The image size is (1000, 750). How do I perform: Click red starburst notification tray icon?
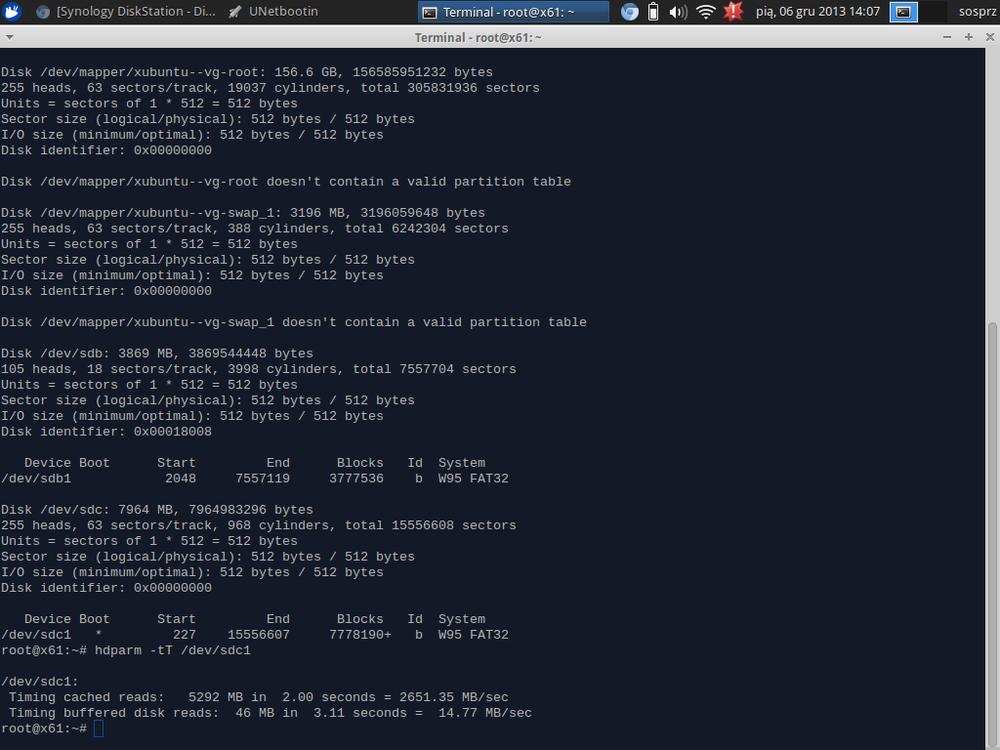[733, 11]
